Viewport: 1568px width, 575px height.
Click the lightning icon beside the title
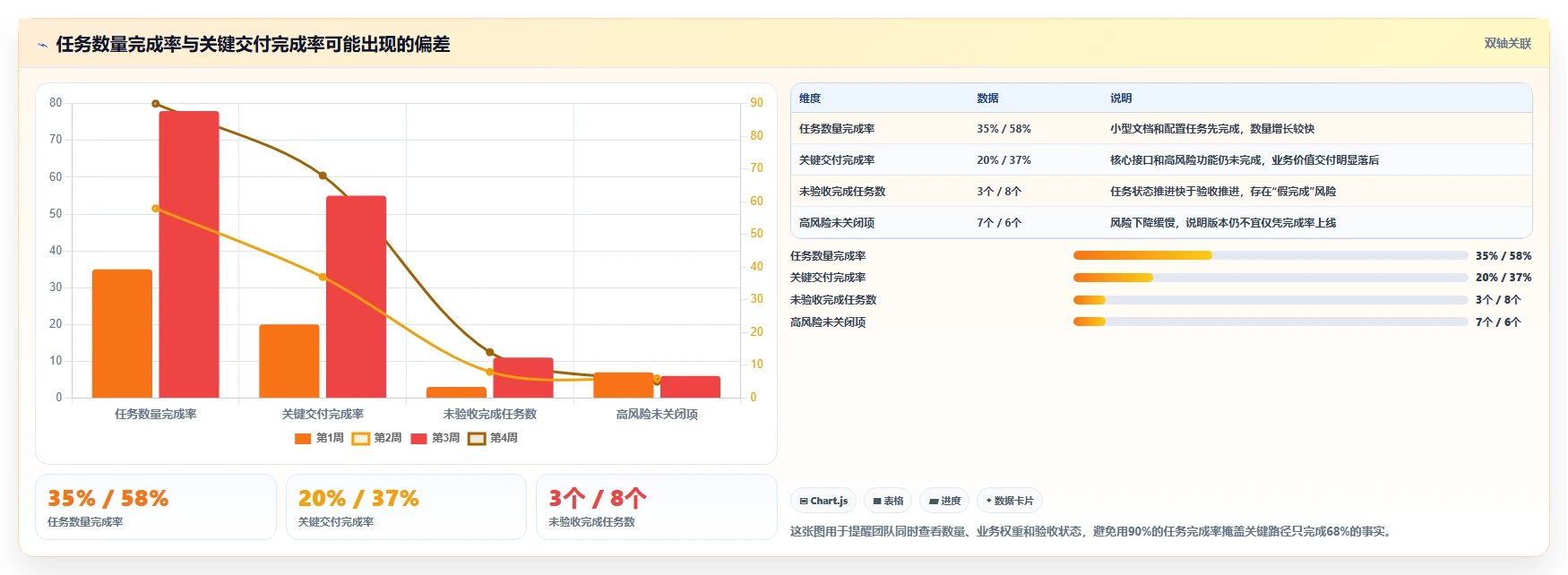(x=42, y=45)
